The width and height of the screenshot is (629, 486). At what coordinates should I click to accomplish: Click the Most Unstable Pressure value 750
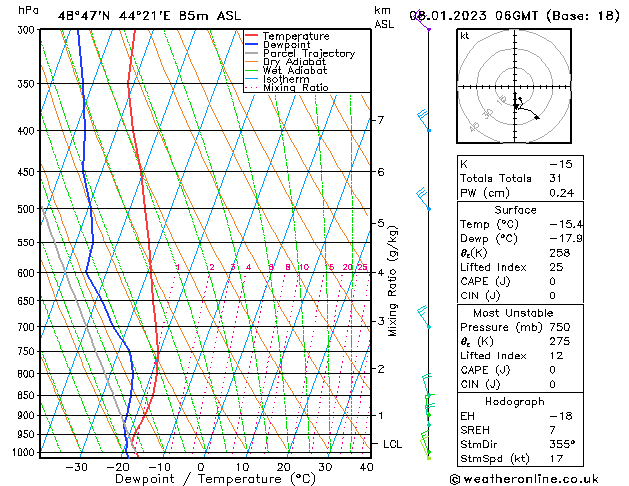pos(560,327)
